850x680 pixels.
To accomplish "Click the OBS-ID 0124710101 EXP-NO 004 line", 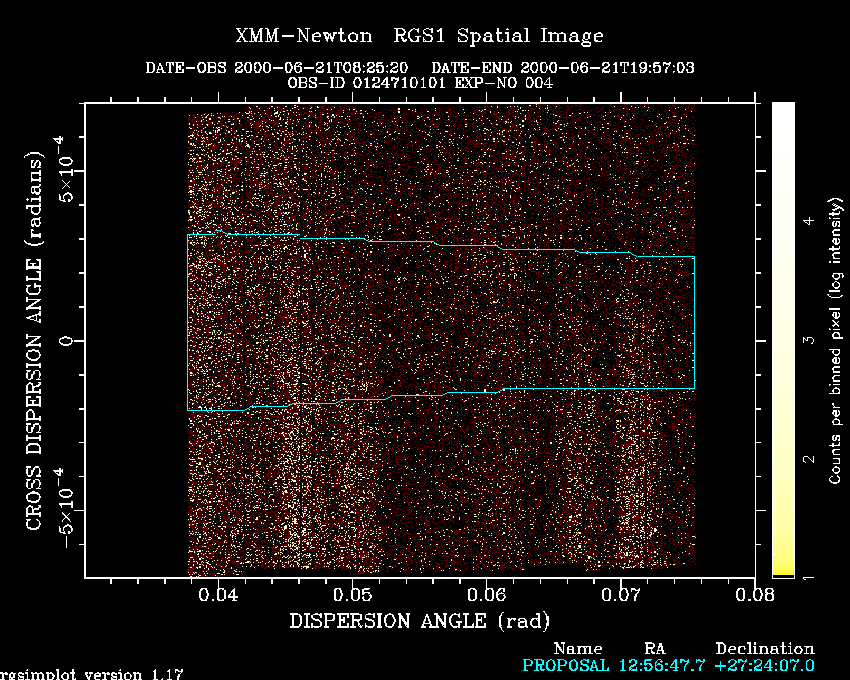I will point(420,83).
